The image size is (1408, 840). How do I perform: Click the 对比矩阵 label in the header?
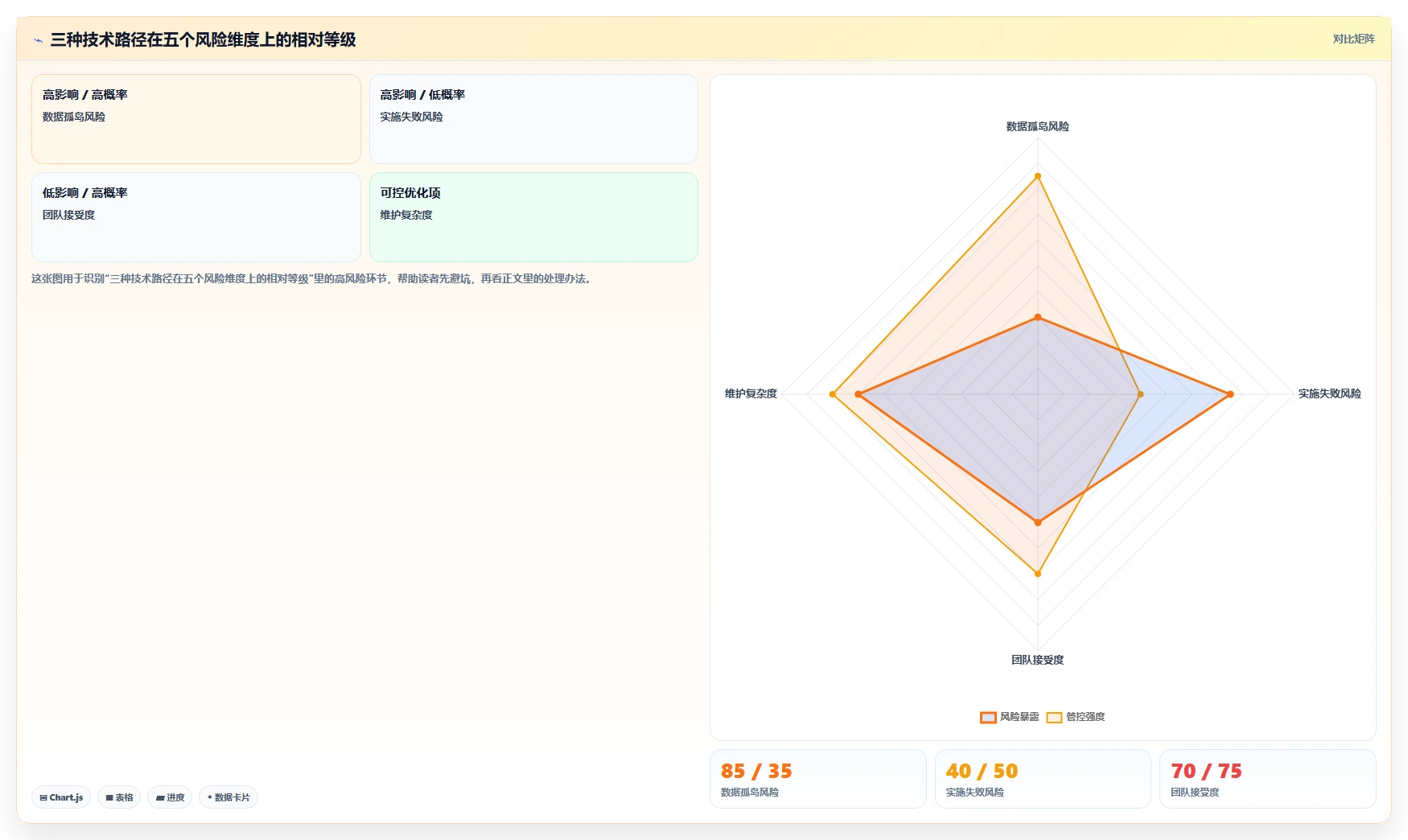tap(1354, 39)
